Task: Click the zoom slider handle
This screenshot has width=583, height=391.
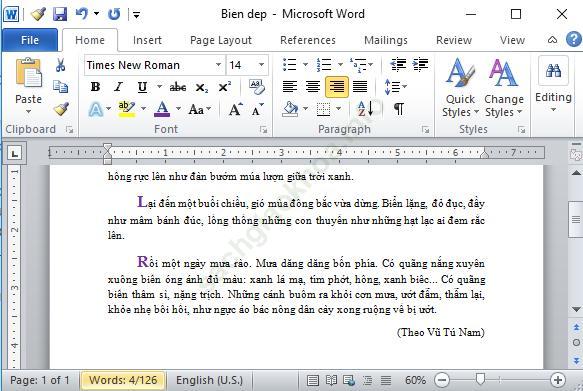Action: 480,379
